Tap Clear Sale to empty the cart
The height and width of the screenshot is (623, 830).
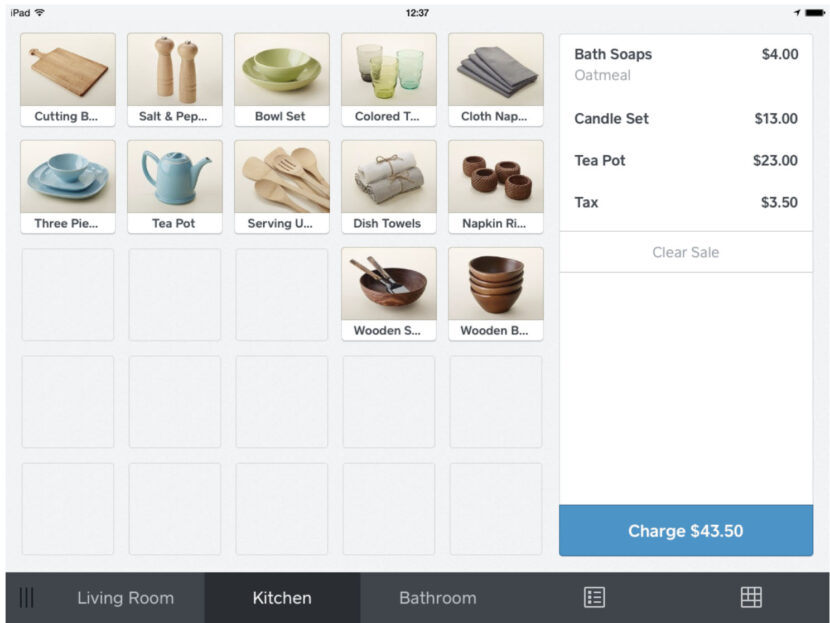pos(686,252)
